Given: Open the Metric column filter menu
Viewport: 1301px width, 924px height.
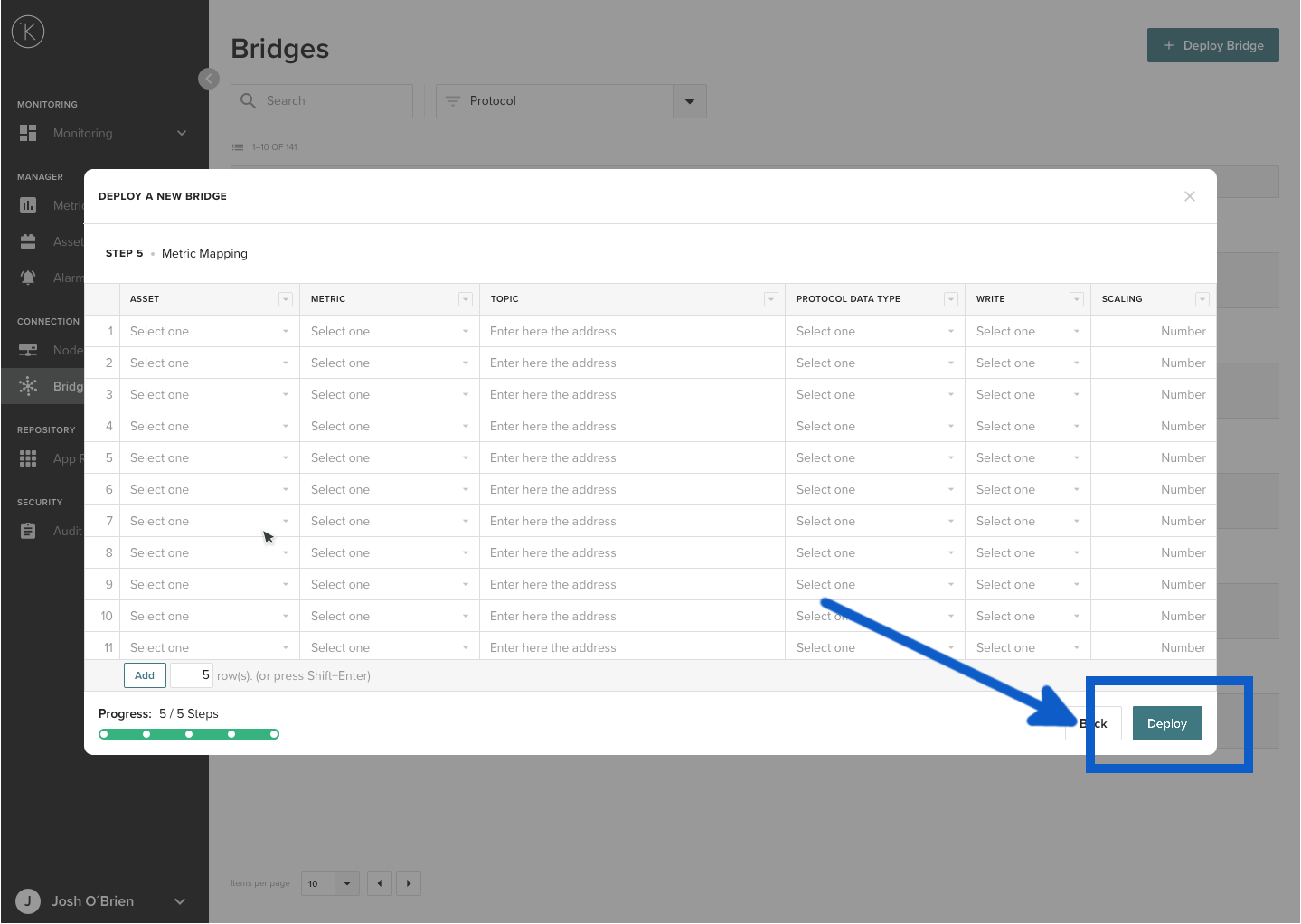Looking at the screenshot, I should click(x=465, y=298).
